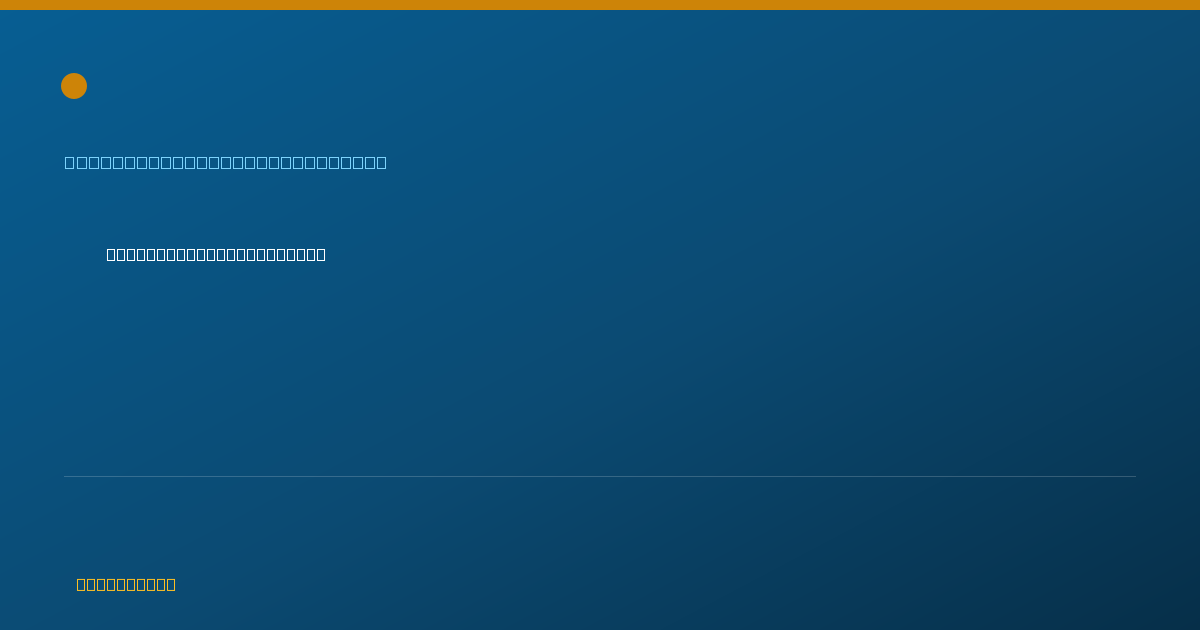
Task: Click last box of yellow text line
Action: (x=170, y=584)
